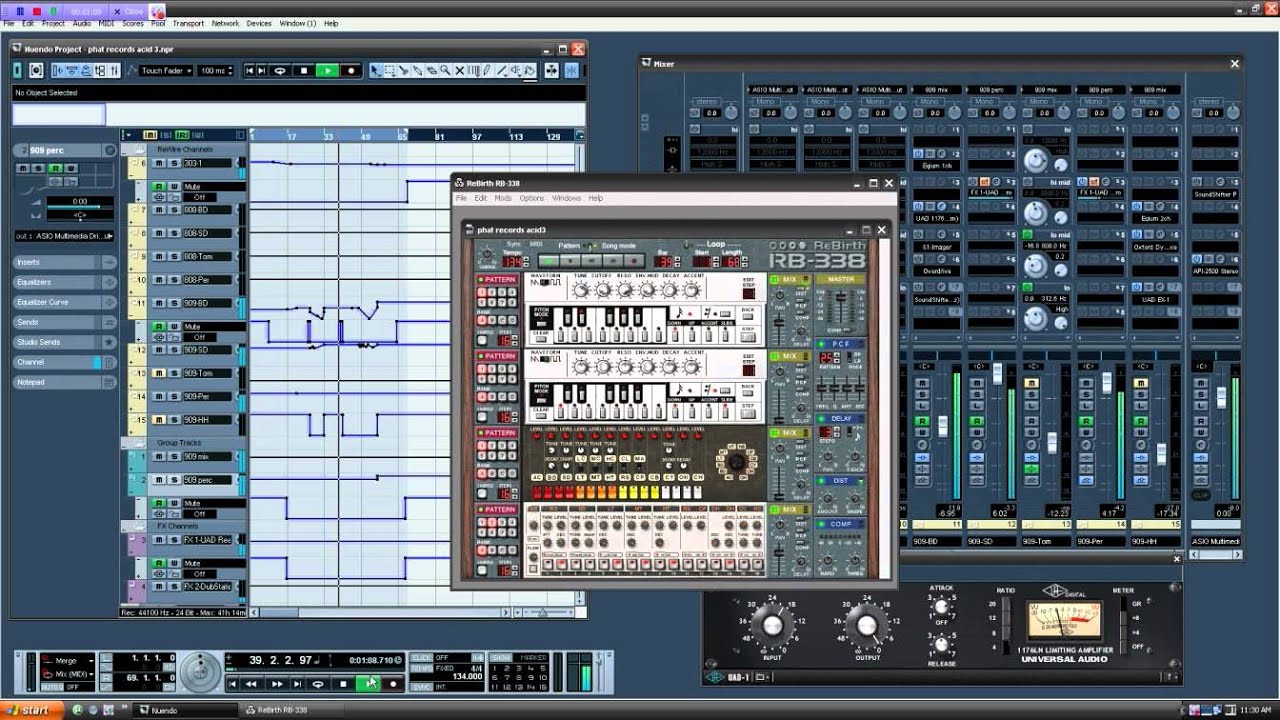1280x720 pixels.
Task: Click the tempo value 134.000
Action: (x=466, y=676)
